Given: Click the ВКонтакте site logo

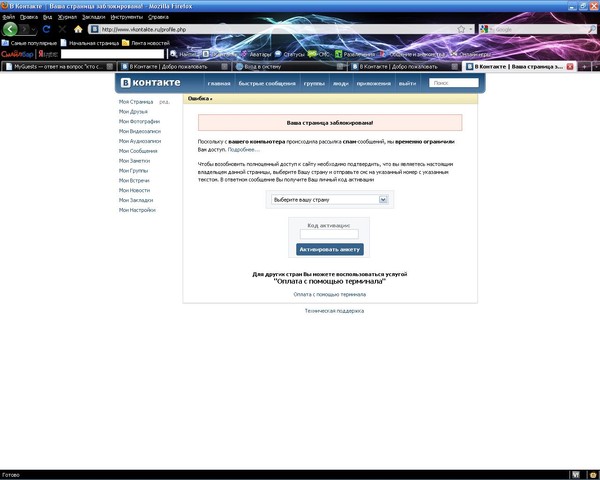Looking at the screenshot, I should click(150, 83).
